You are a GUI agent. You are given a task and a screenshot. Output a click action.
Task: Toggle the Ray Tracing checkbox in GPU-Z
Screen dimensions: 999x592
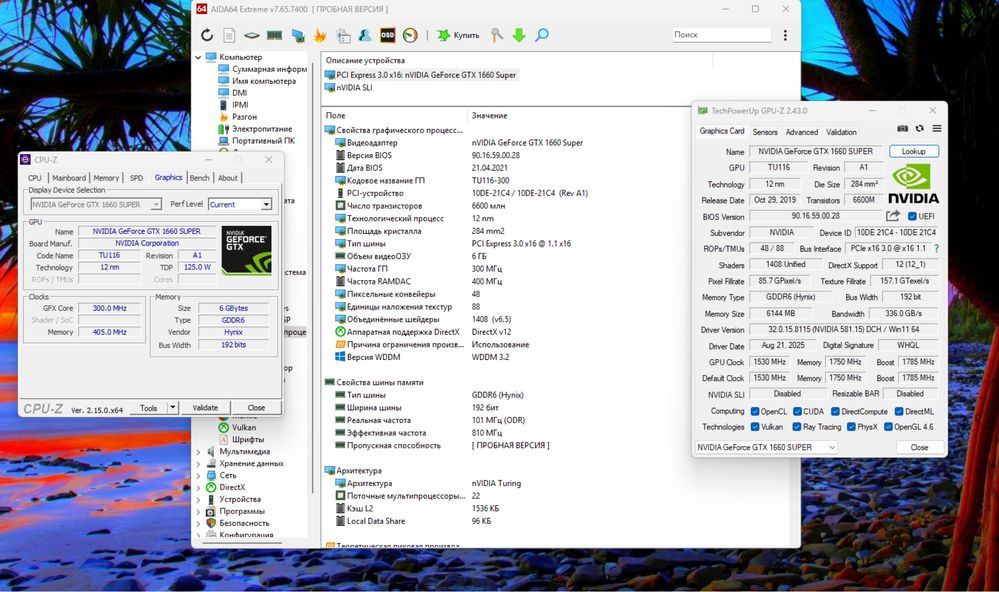[797, 427]
